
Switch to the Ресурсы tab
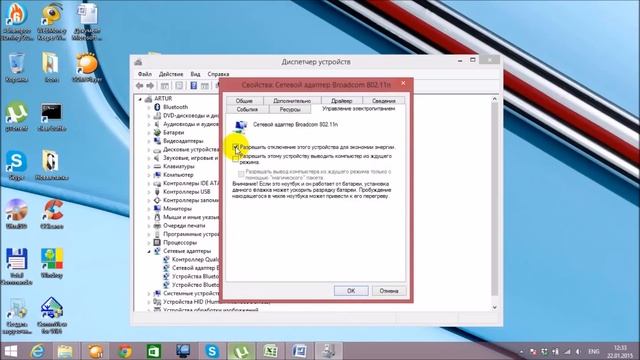point(290,109)
